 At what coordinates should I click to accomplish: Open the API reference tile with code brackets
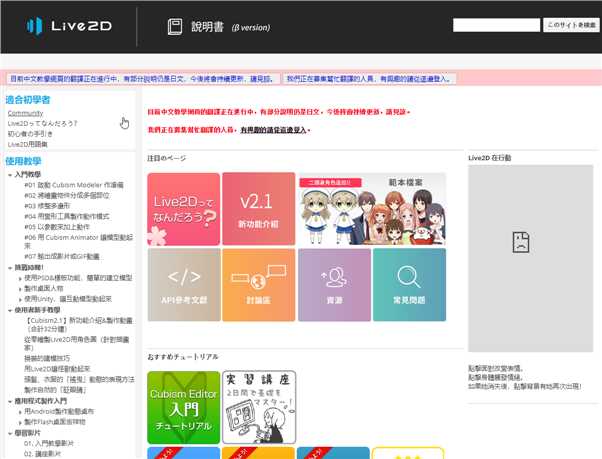pos(184,285)
